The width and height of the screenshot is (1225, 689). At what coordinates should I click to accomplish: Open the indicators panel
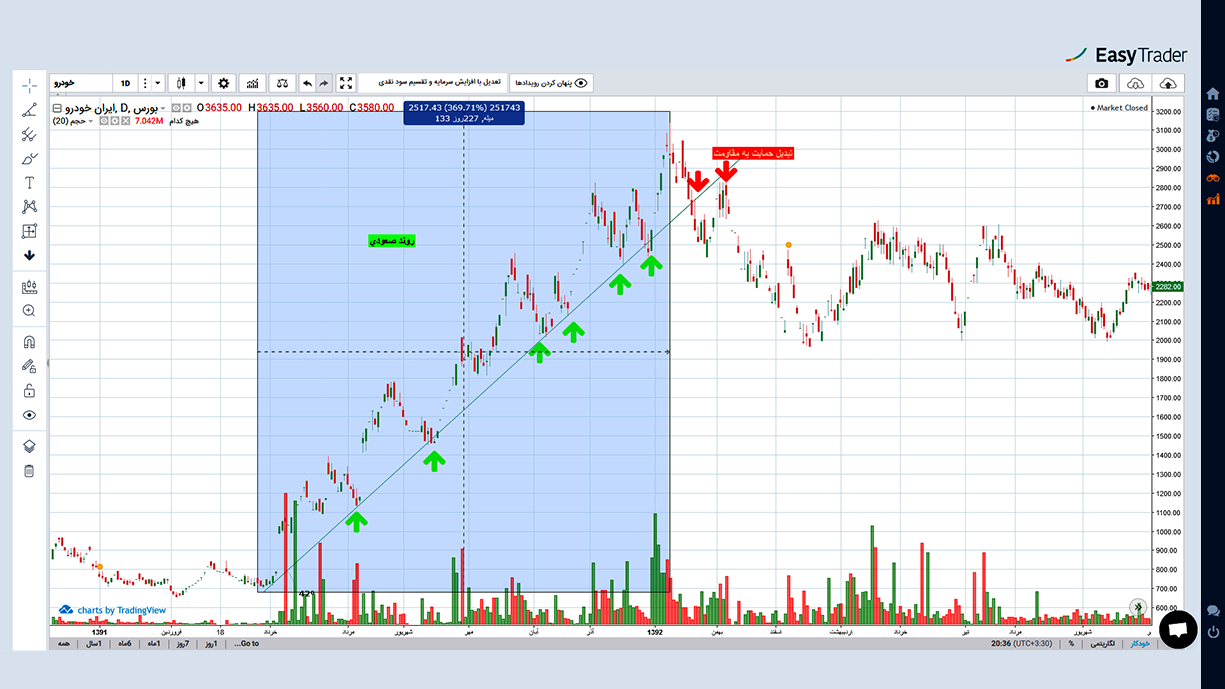tap(252, 83)
